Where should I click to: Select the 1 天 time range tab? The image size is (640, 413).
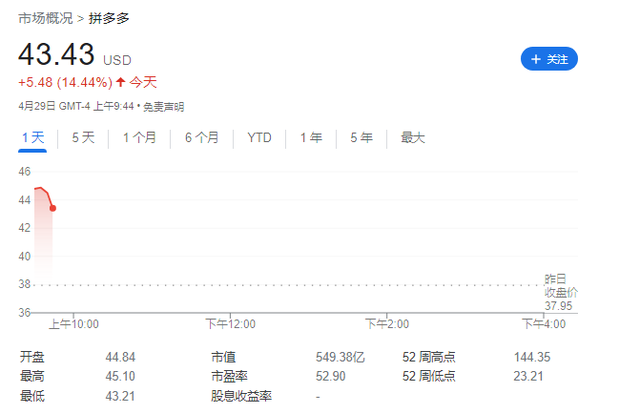pyautogui.click(x=33, y=138)
